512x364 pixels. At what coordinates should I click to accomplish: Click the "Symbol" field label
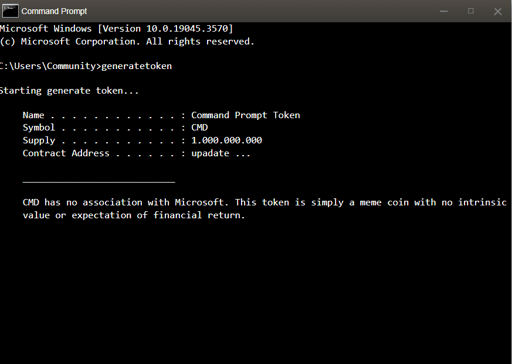pyautogui.click(x=38, y=128)
